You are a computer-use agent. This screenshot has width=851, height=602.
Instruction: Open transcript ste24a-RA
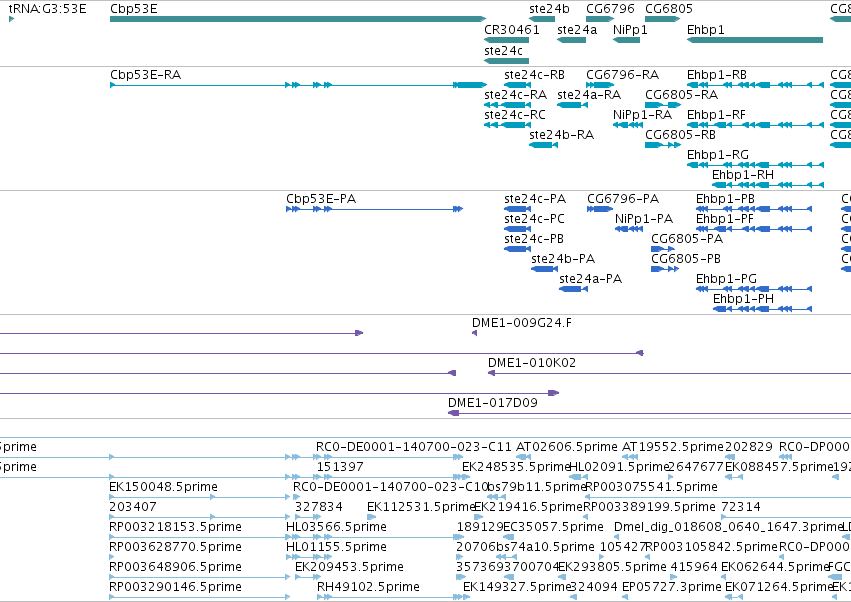[572, 105]
